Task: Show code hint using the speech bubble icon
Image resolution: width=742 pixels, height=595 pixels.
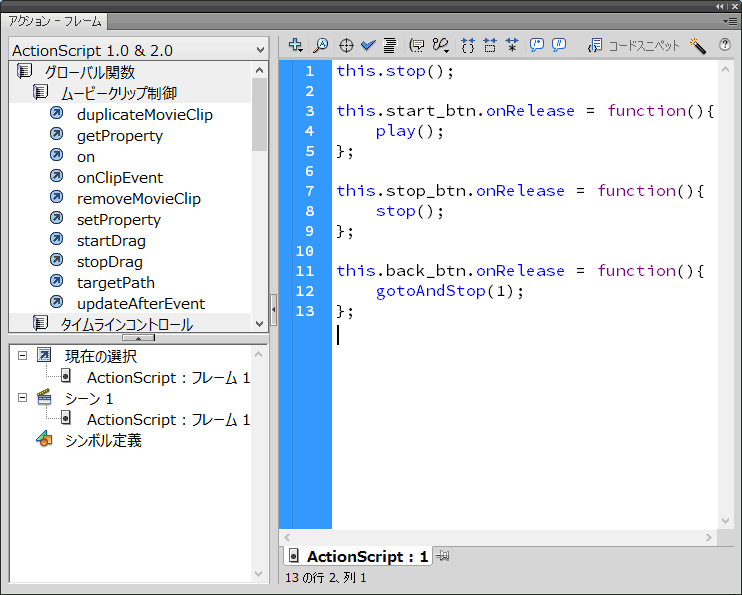Action: (417, 45)
